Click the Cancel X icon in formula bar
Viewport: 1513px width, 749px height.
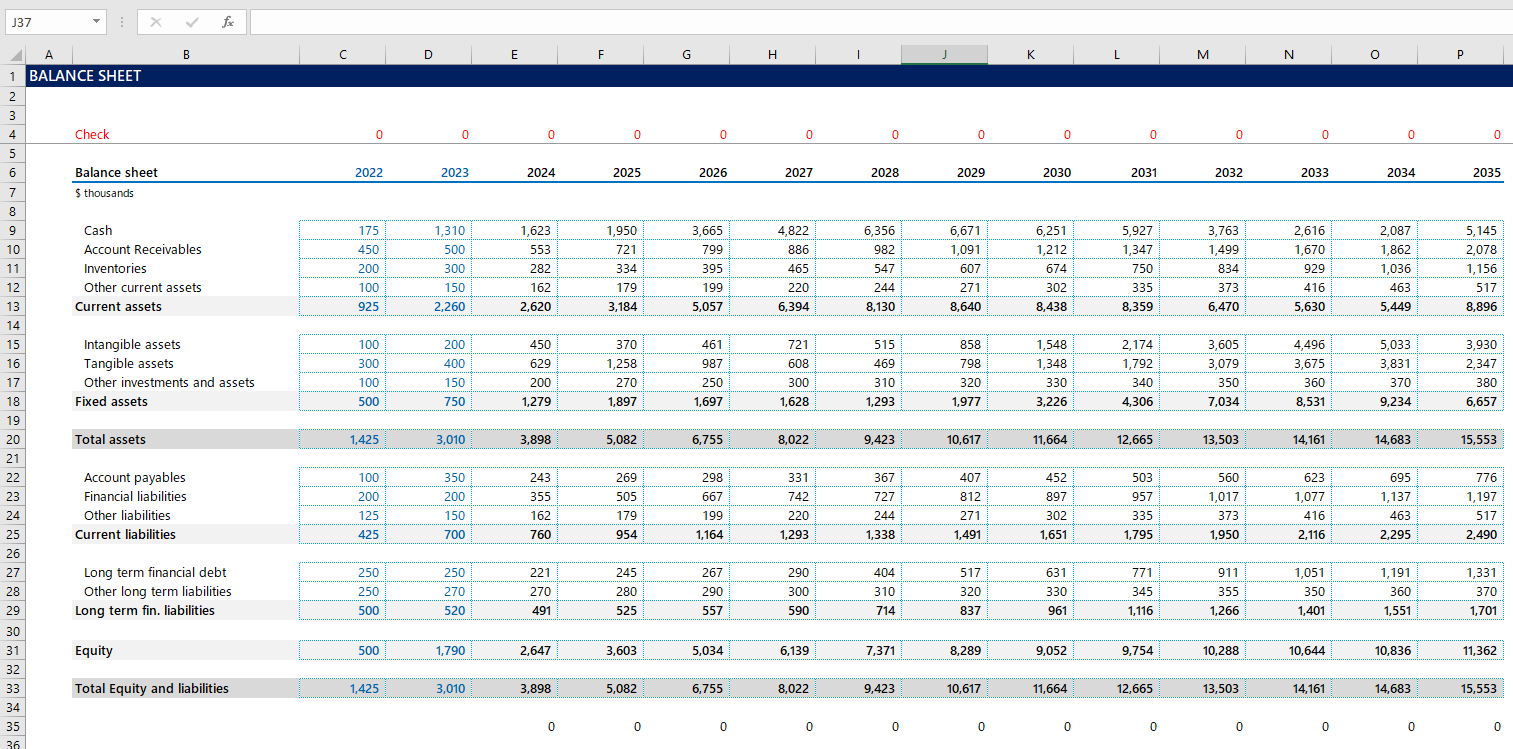[x=156, y=22]
